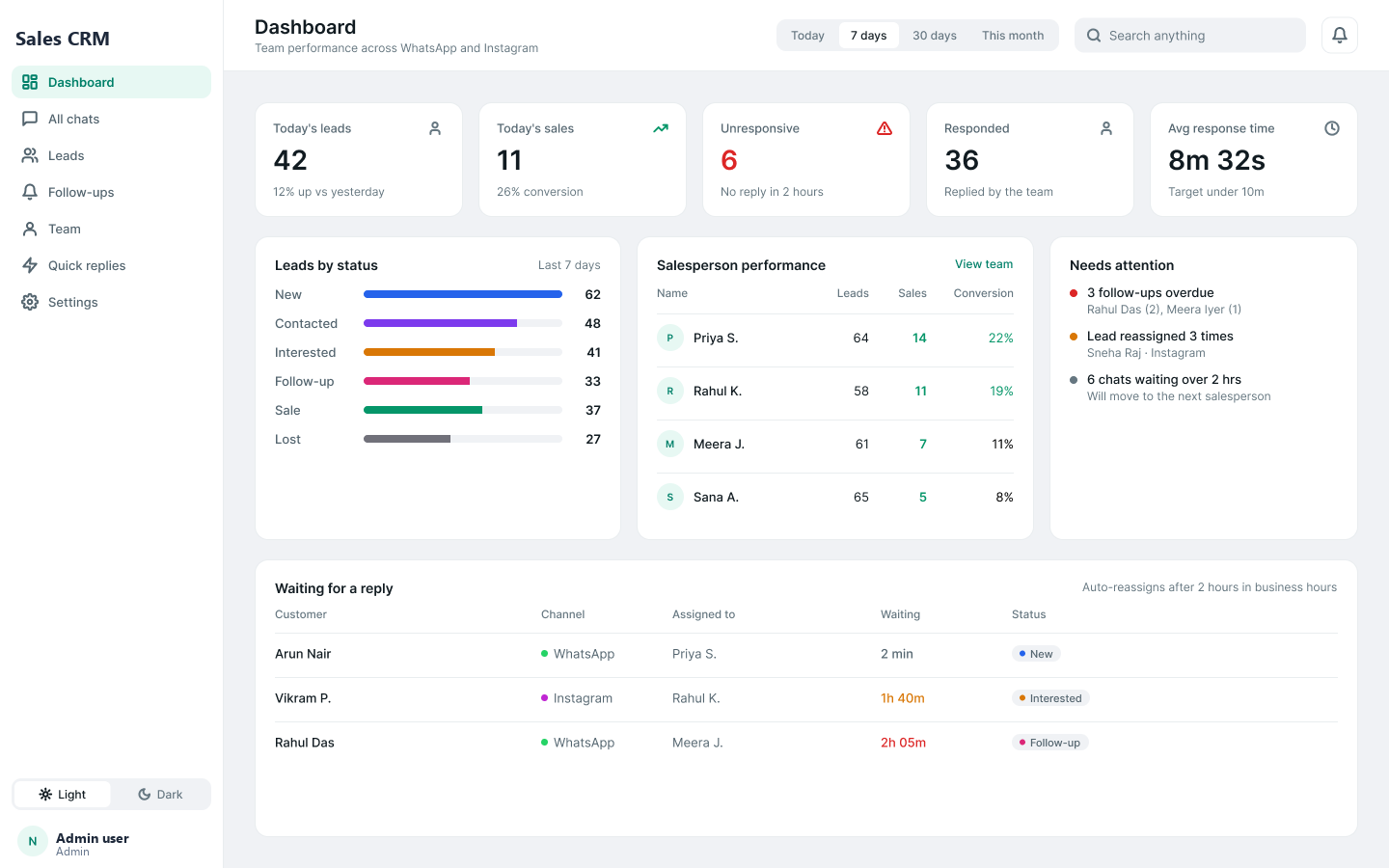Switch to Light theme
The height and width of the screenshot is (868, 1389).
(x=63, y=795)
